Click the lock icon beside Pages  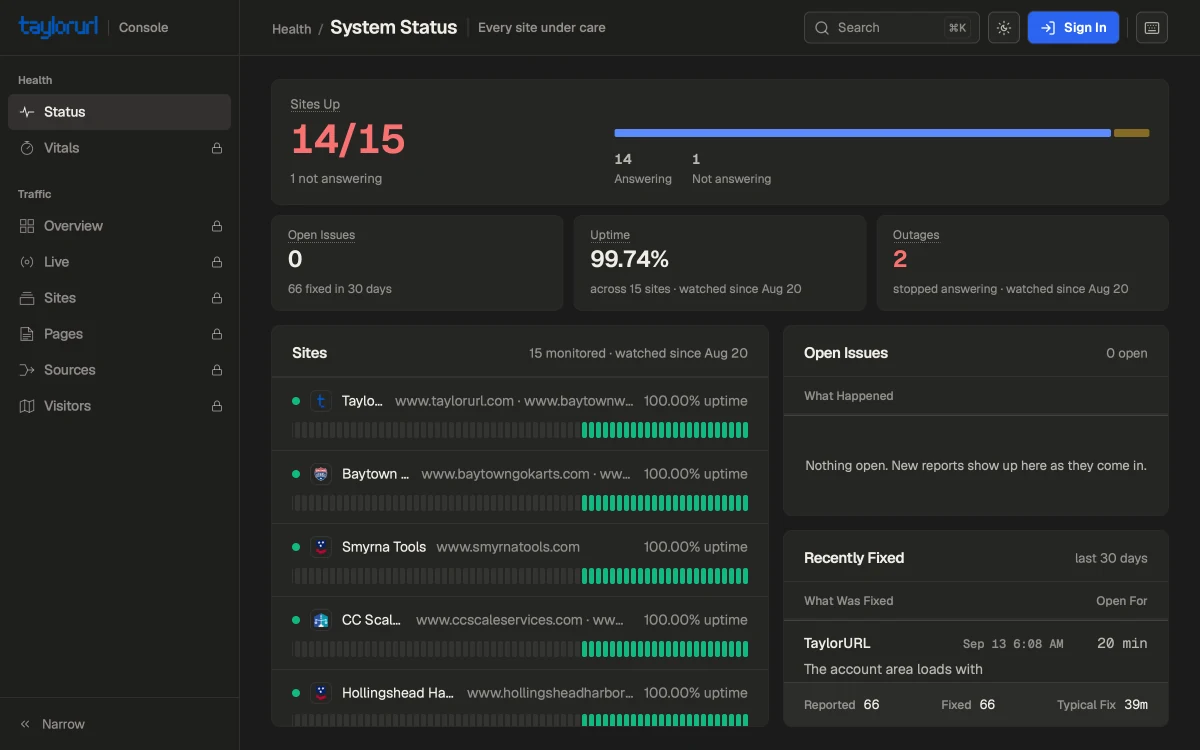[x=217, y=334]
